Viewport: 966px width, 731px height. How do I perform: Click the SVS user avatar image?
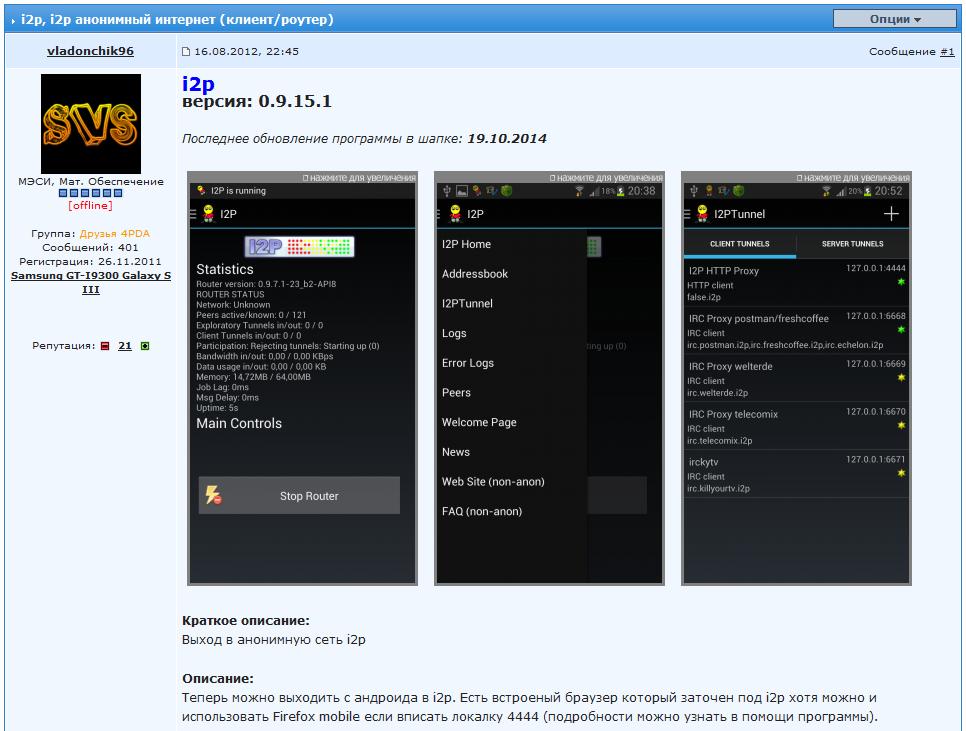click(91, 124)
